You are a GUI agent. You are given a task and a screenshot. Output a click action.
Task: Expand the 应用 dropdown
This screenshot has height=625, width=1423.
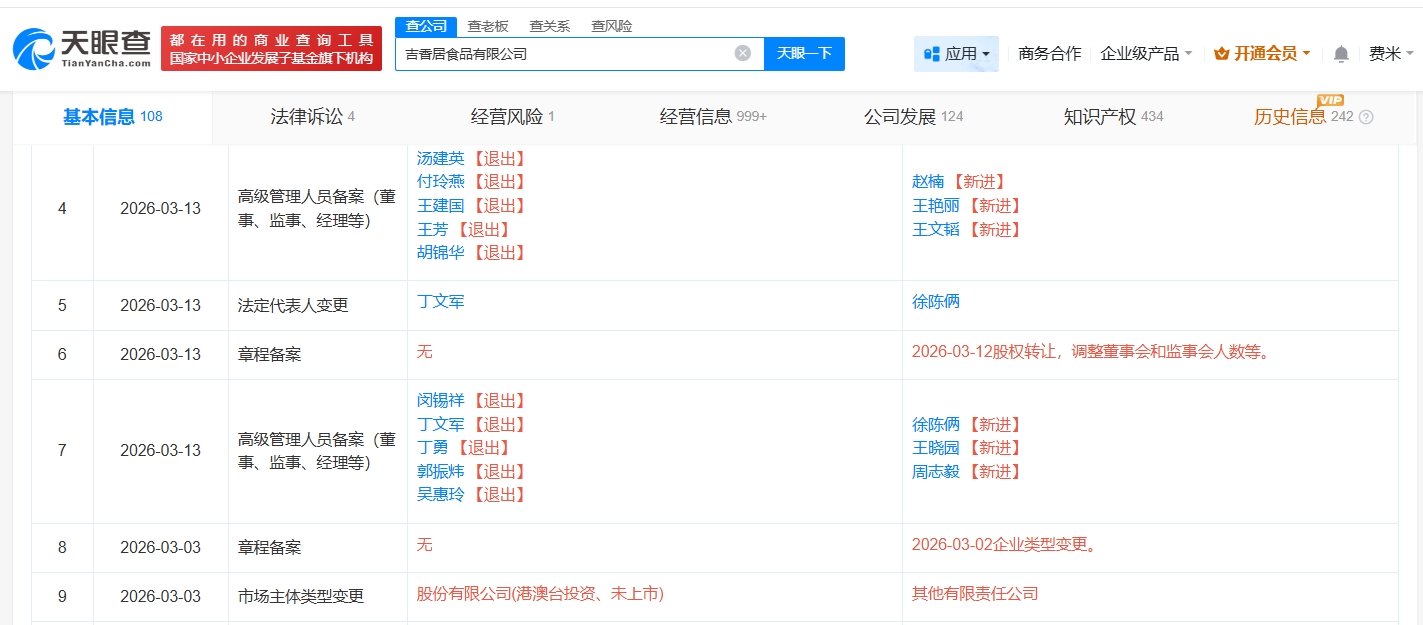coord(986,54)
